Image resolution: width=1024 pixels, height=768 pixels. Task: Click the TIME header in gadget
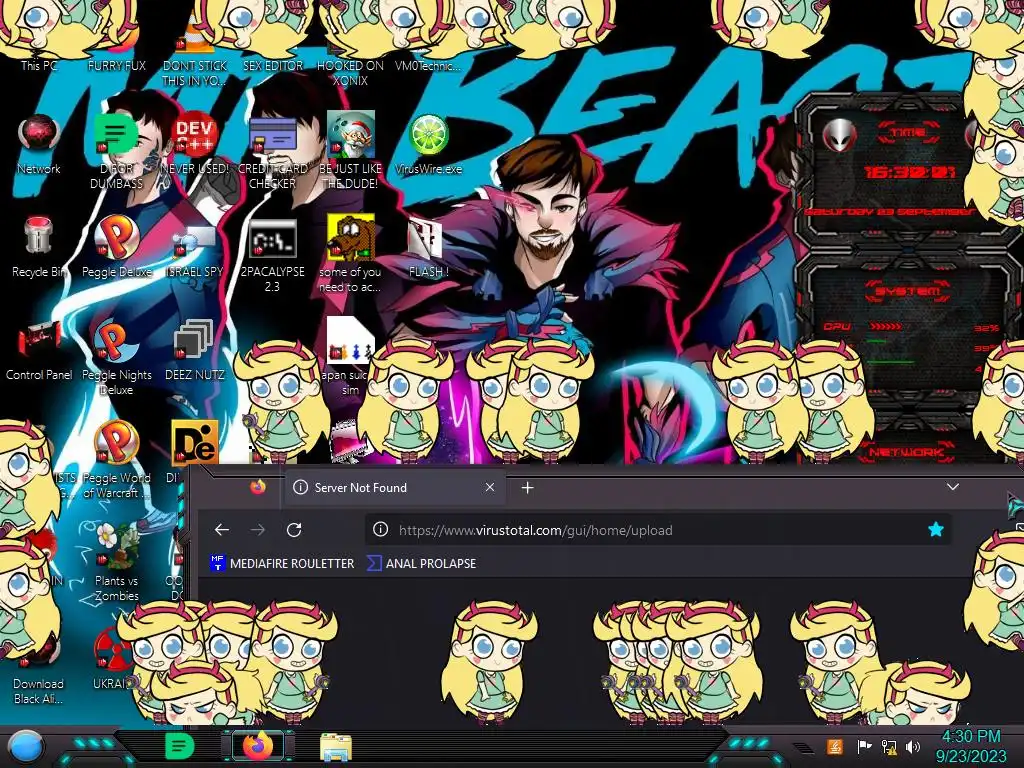[x=908, y=132]
